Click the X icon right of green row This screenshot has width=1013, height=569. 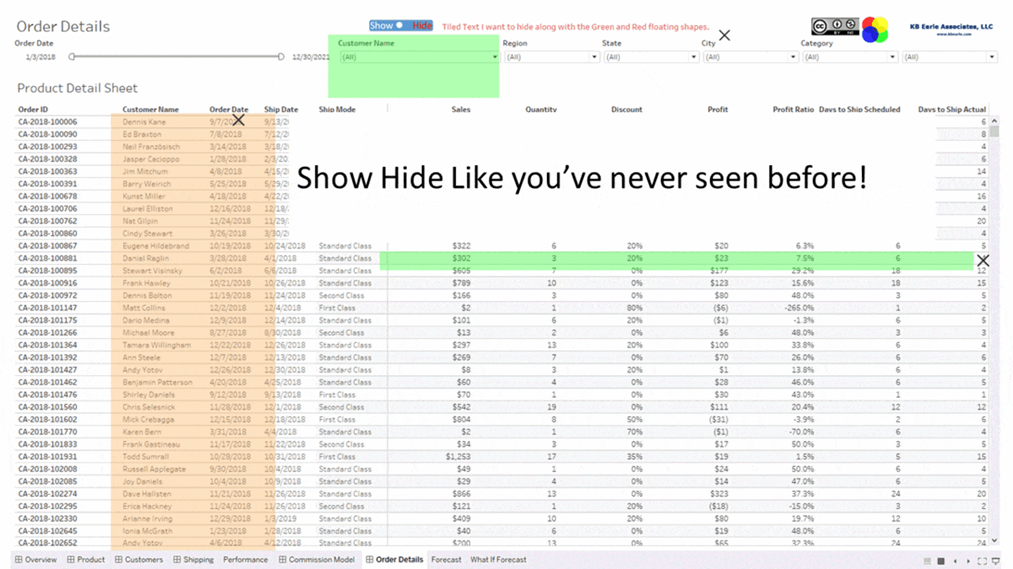[983, 261]
